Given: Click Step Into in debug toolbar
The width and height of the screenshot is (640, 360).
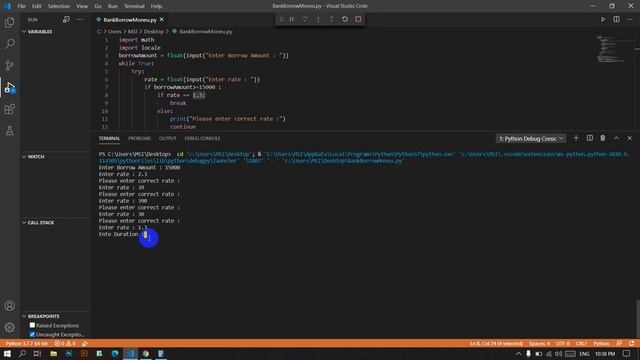Looking at the screenshot, I should coord(318,19).
